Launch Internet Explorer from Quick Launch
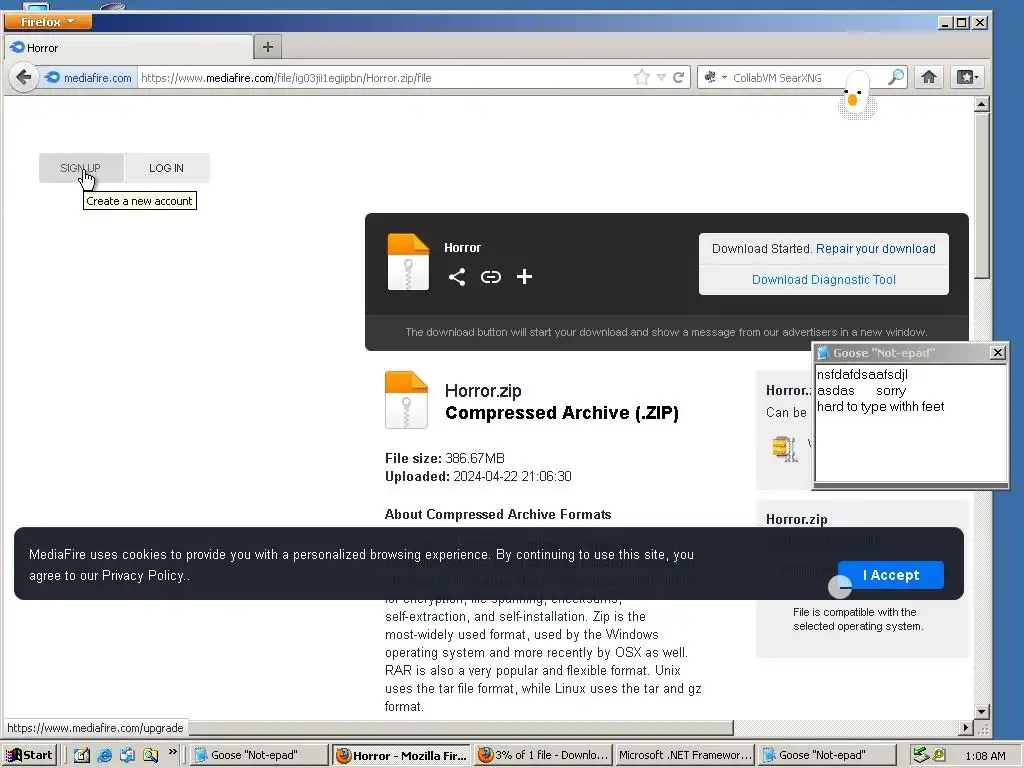Viewport: 1024px width, 768px height. point(104,755)
